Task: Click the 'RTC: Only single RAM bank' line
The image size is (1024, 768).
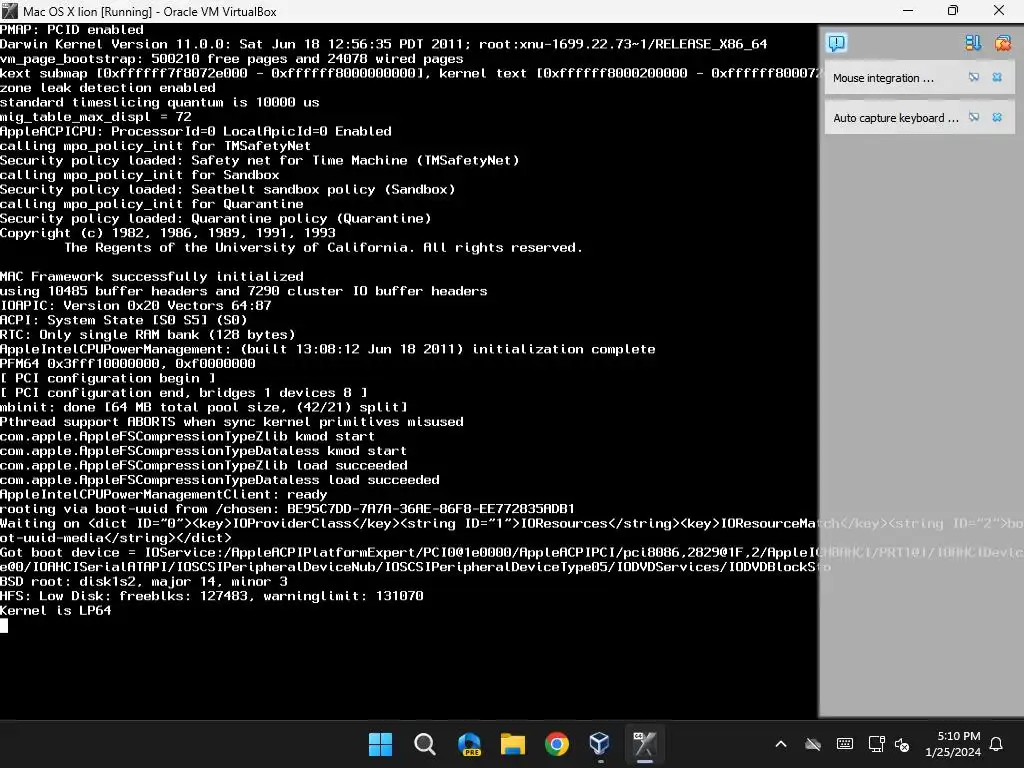Action: point(148,334)
